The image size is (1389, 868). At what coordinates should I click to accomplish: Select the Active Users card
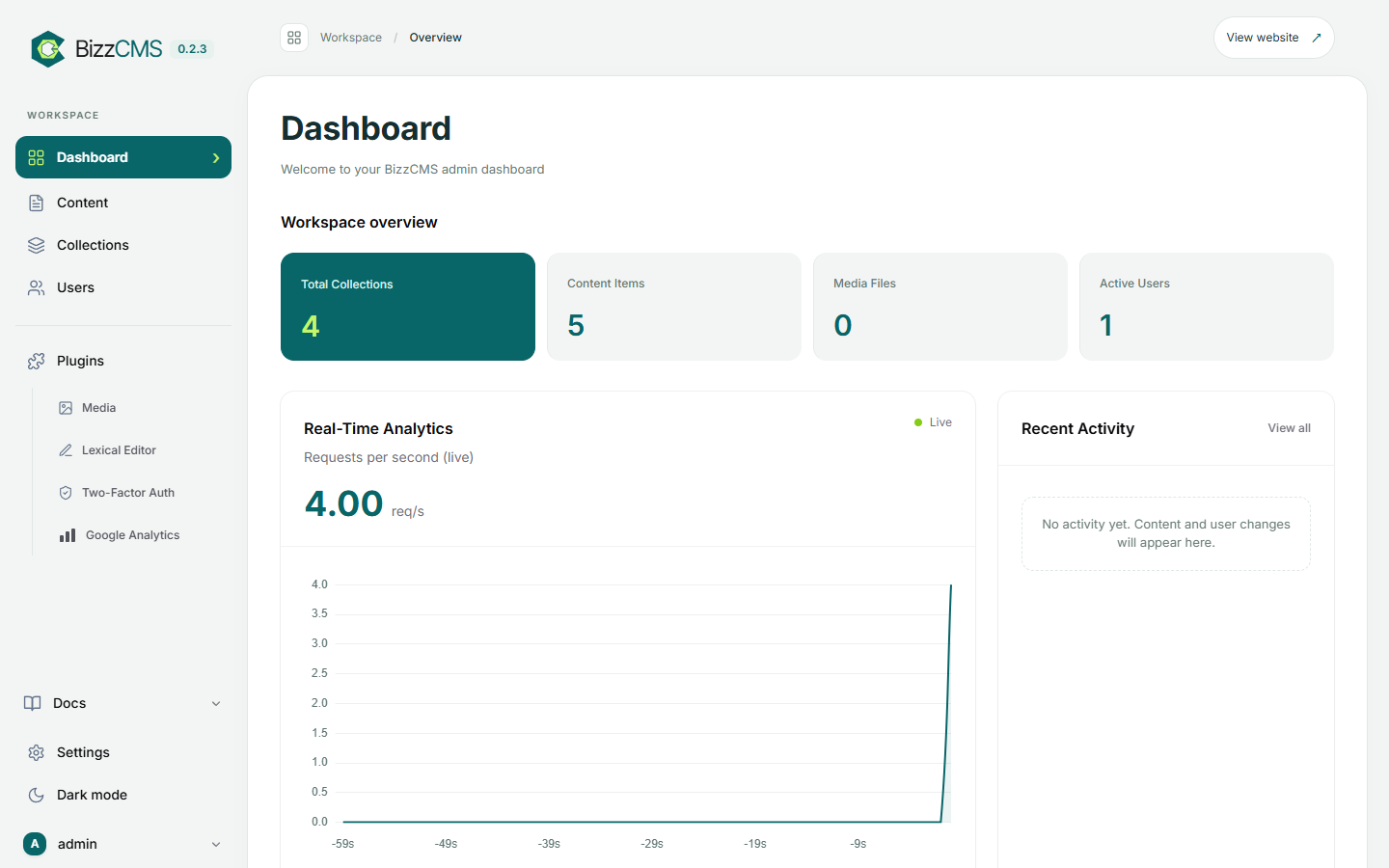[x=1207, y=307]
